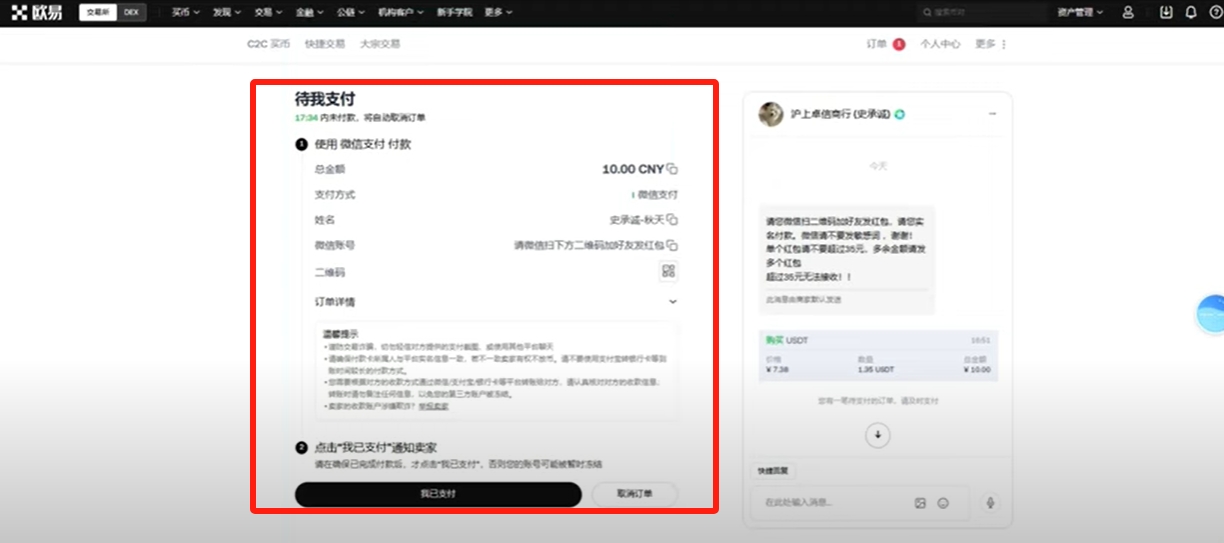Open the 交易 dropdown menu
This screenshot has height=543, width=1224.
click(x=269, y=12)
